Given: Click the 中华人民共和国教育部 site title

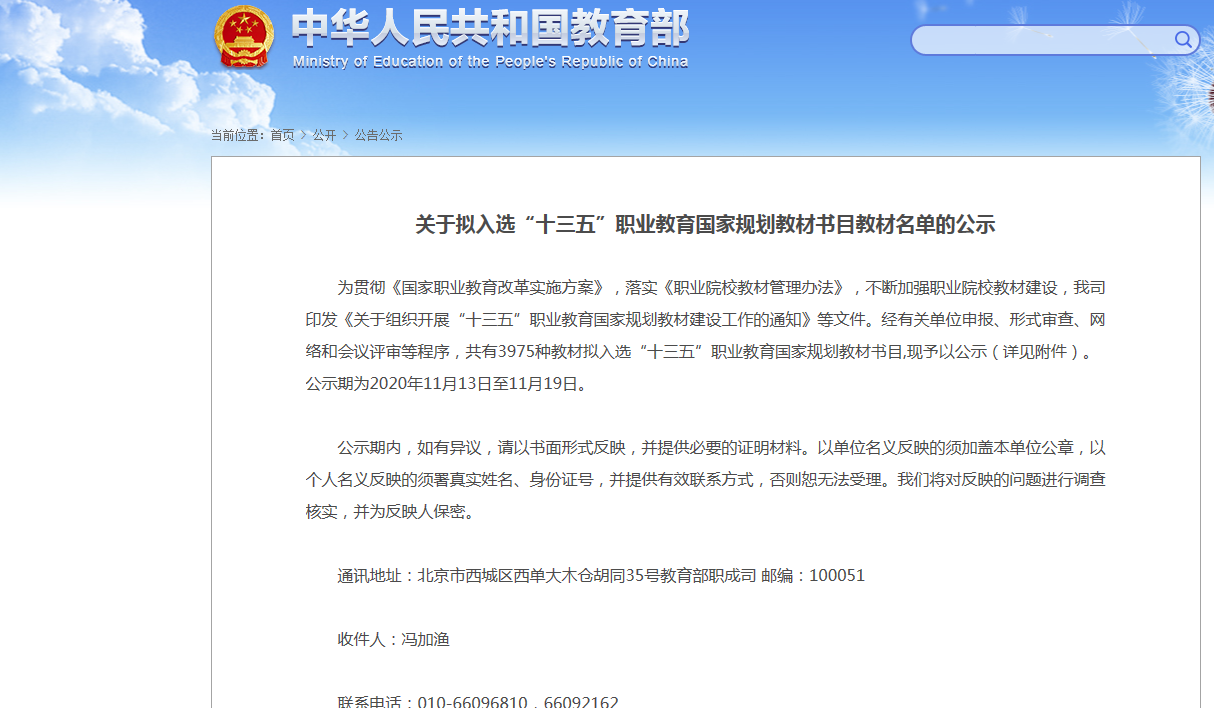Looking at the screenshot, I should (x=490, y=29).
